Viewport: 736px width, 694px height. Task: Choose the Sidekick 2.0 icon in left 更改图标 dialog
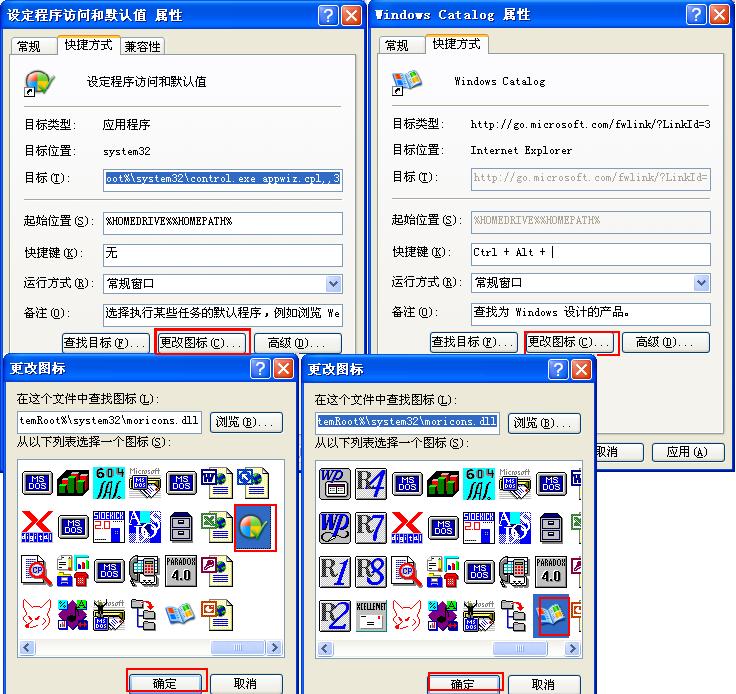tap(109, 527)
